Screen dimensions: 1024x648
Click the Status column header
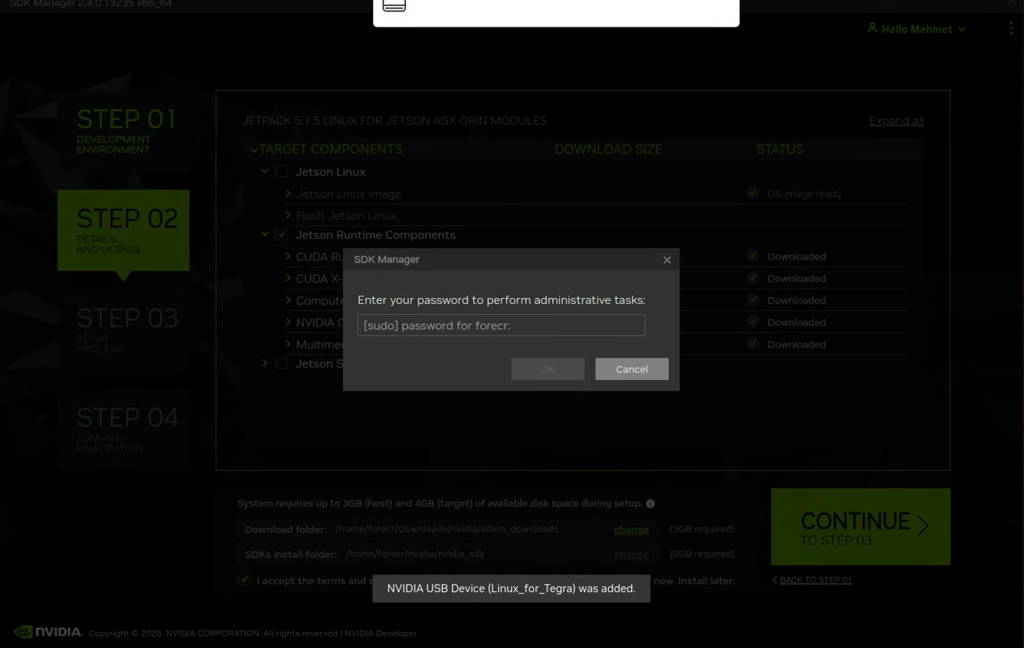point(780,150)
